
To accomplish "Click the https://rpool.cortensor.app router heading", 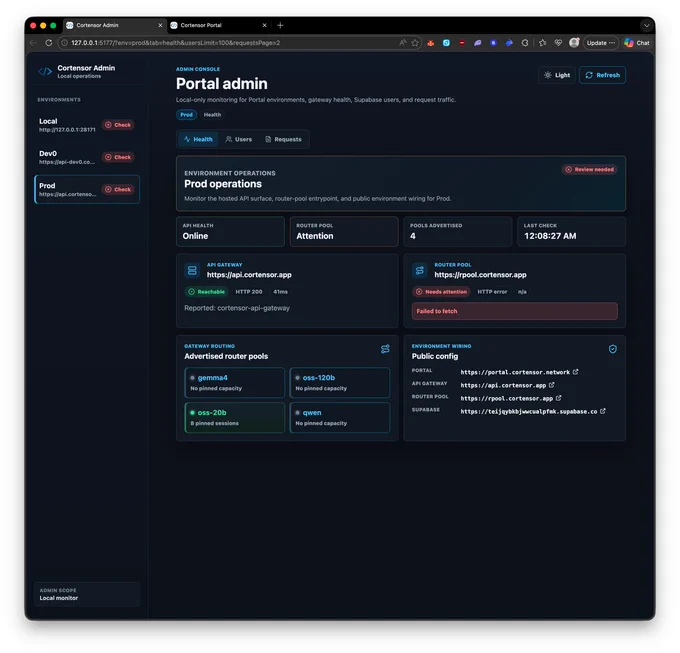I will coord(480,274).
